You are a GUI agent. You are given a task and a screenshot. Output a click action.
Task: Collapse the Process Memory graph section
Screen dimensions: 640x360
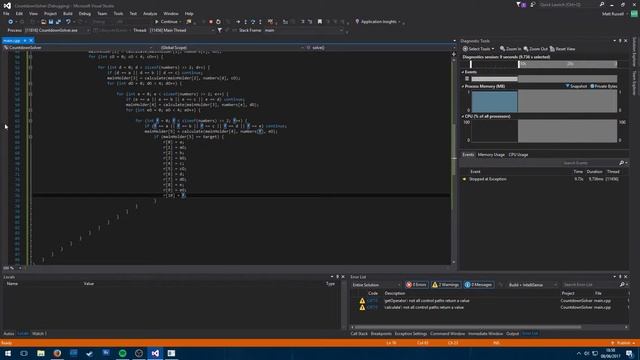[x=463, y=86]
